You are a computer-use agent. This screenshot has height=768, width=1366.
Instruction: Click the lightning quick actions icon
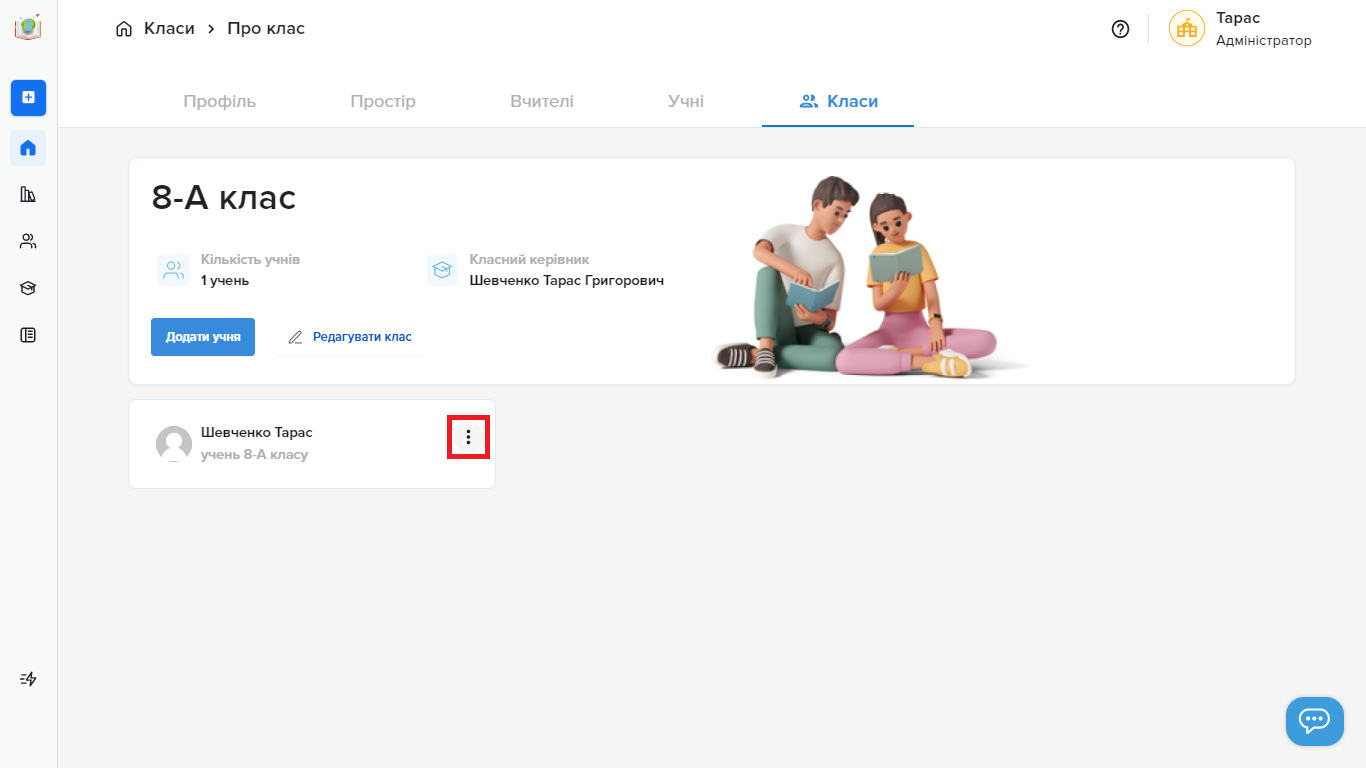click(28, 679)
